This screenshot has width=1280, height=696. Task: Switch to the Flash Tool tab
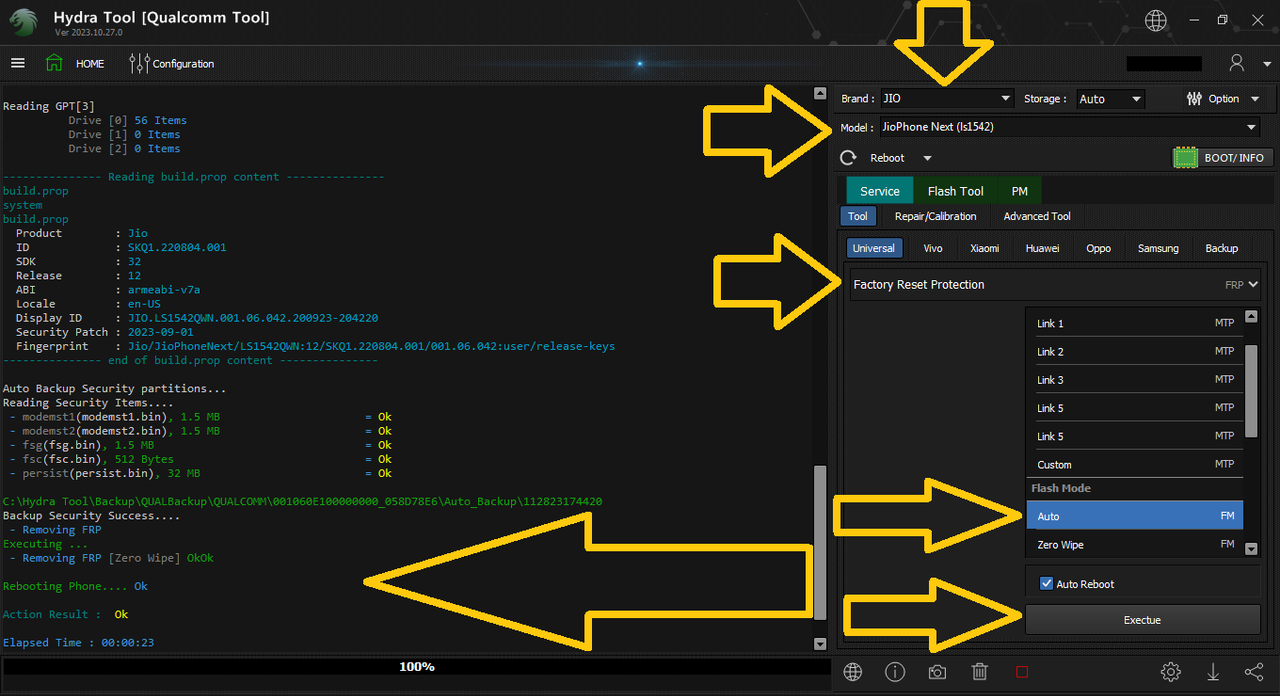pos(956,191)
